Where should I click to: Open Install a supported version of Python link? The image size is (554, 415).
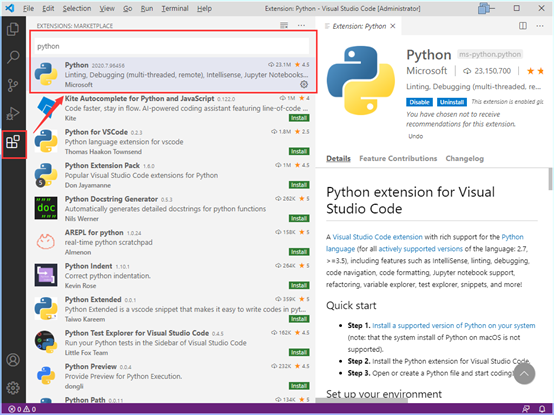click(454, 326)
